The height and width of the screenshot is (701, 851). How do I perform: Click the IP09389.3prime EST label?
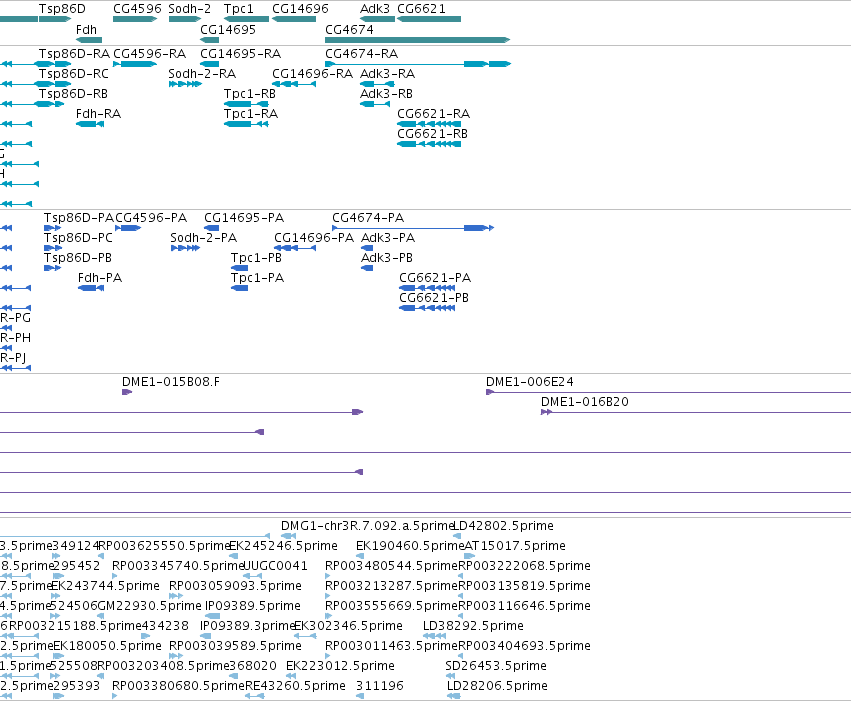(x=247, y=626)
